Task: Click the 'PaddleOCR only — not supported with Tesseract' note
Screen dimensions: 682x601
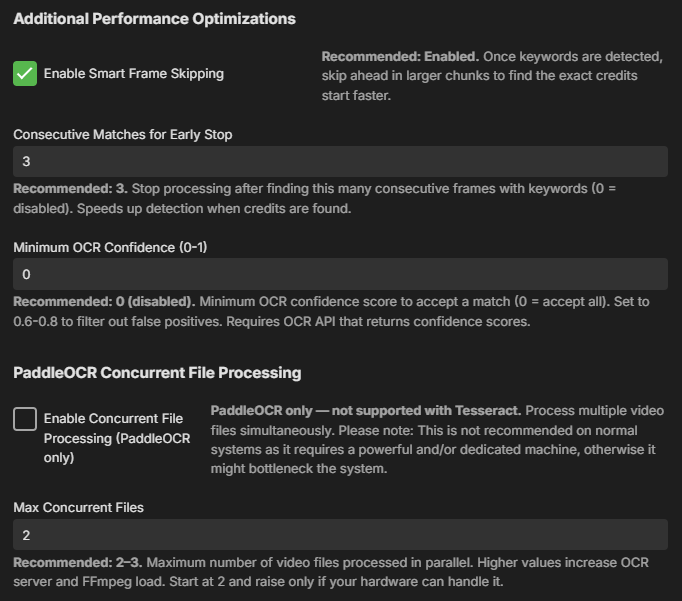Action: click(366, 411)
